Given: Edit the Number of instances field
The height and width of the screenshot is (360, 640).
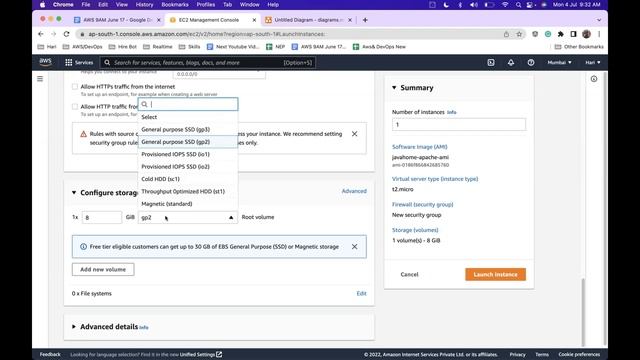Looking at the screenshot, I should [x=459, y=124].
